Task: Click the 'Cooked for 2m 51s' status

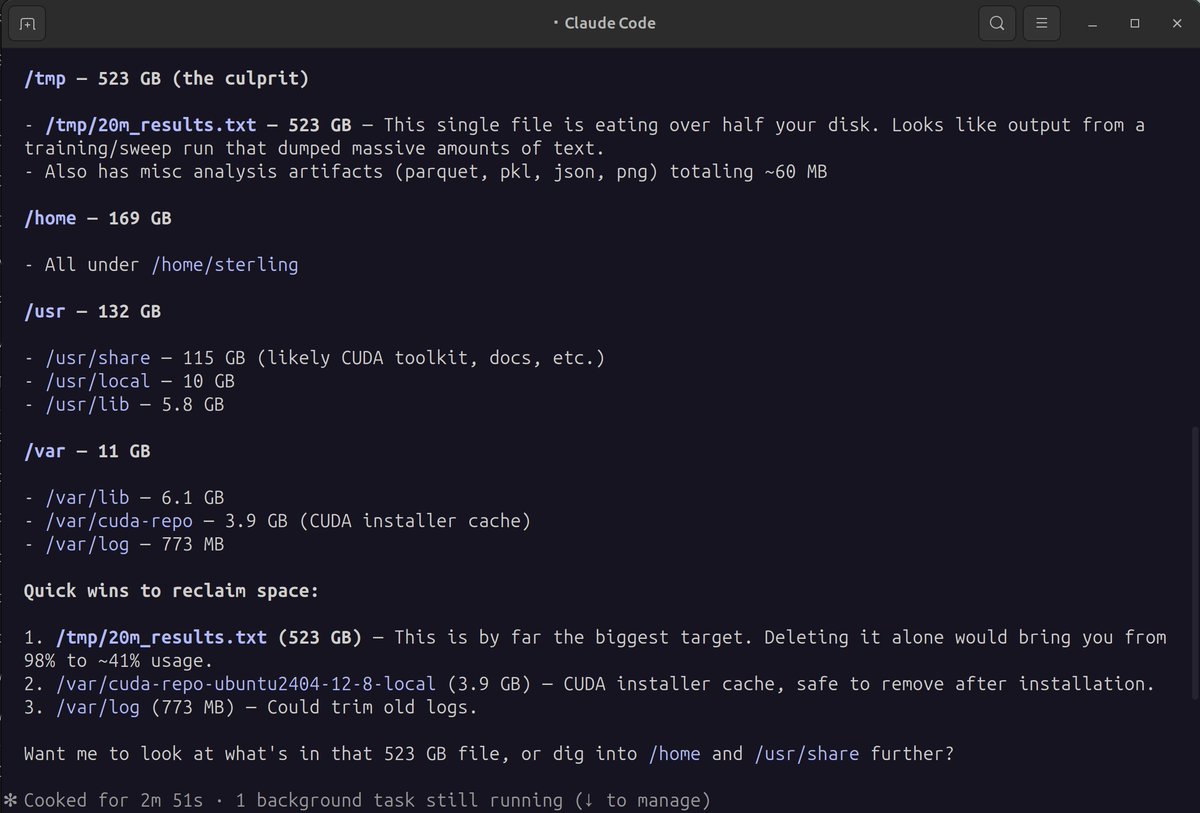Action: coord(113,800)
